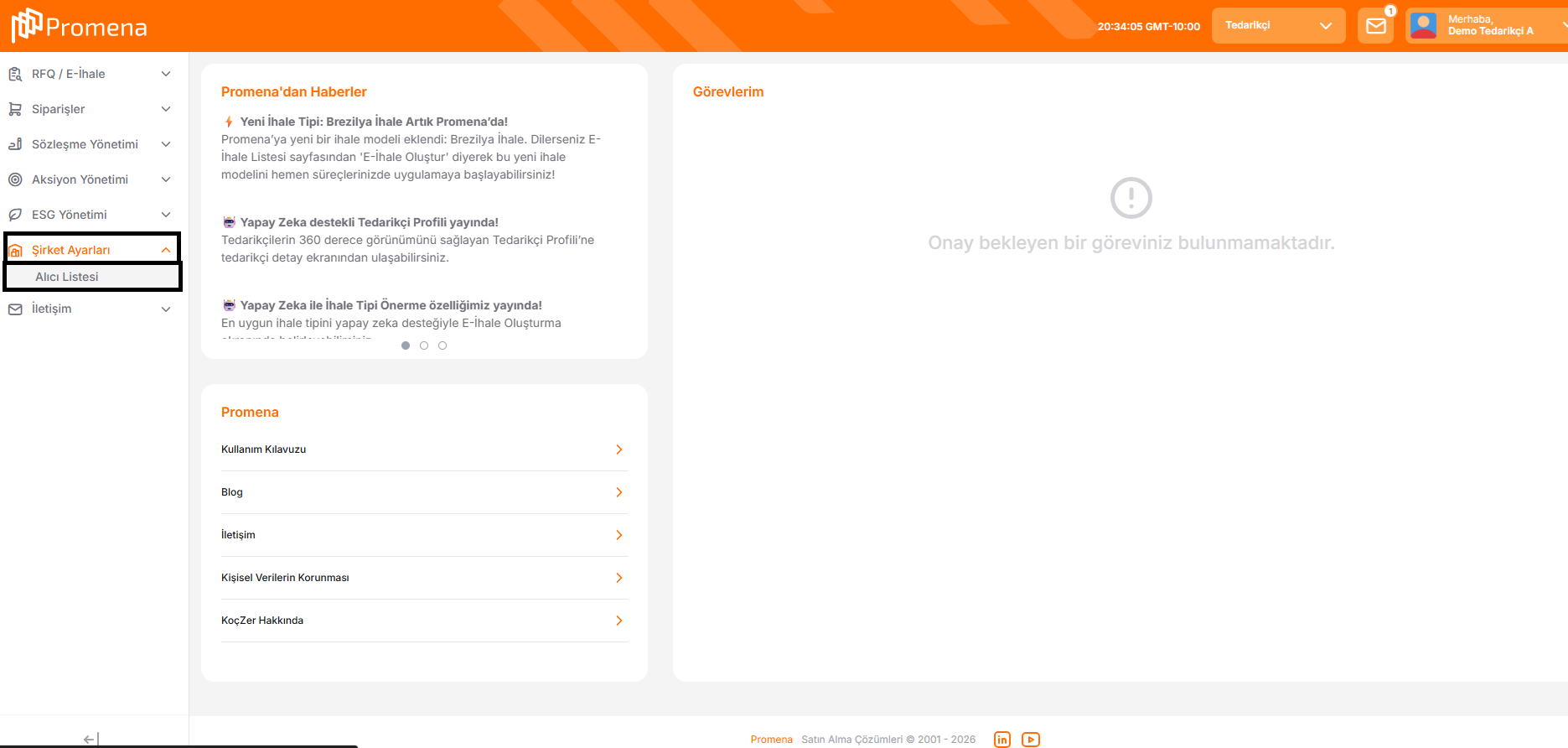The height and width of the screenshot is (748, 1568).
Task: Open the Kişisel Verilerin Korunması link
Action: [285, 578]
